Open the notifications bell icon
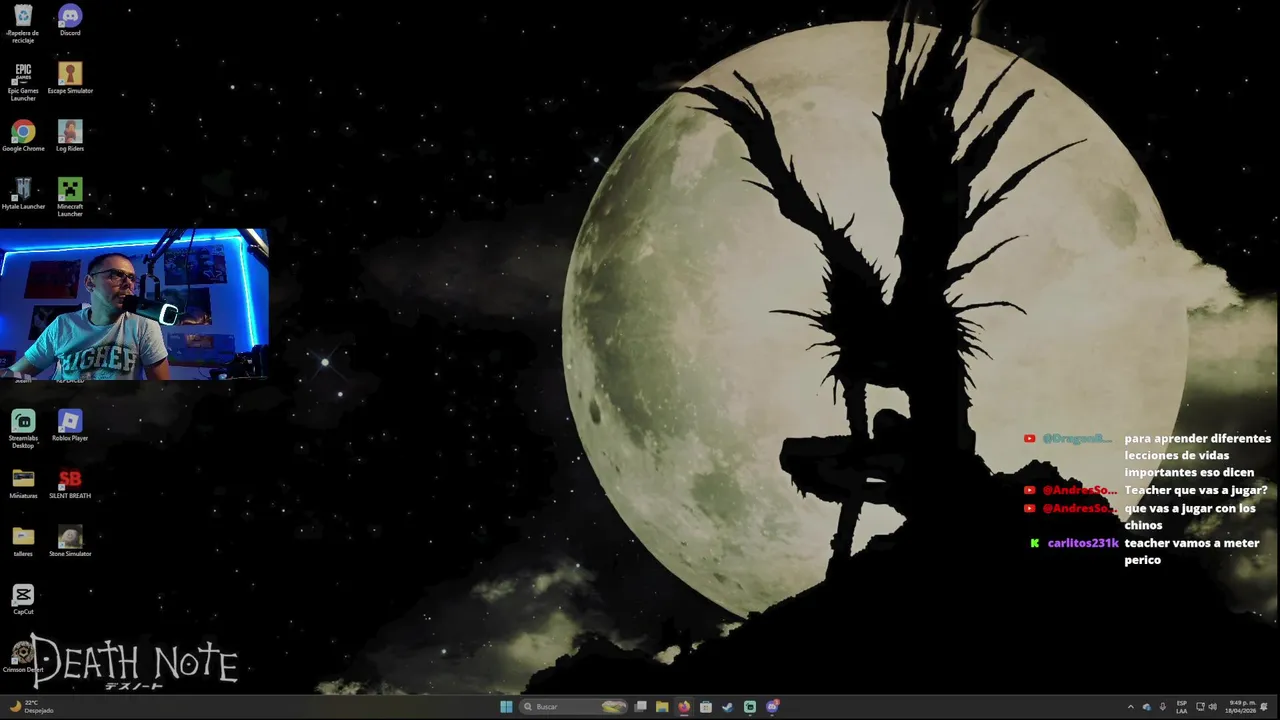 click(1264, 707)
